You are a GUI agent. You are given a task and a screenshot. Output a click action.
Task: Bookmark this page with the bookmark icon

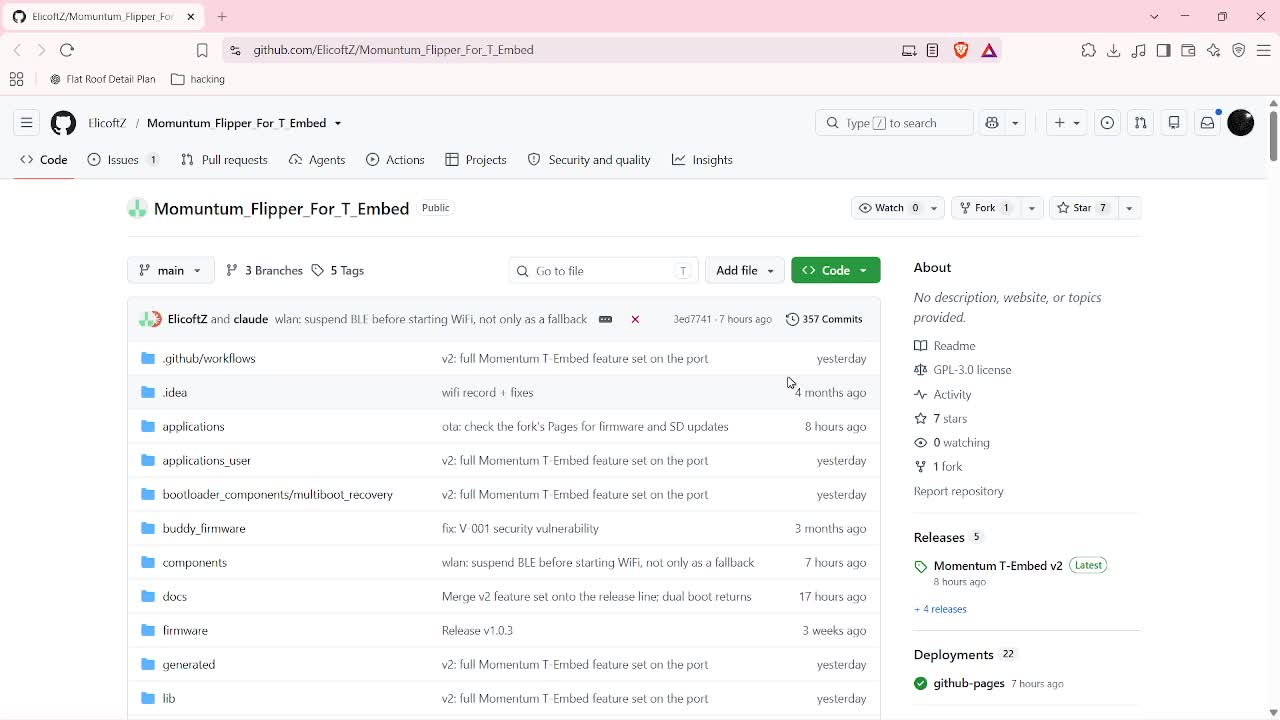click(202, 50)
